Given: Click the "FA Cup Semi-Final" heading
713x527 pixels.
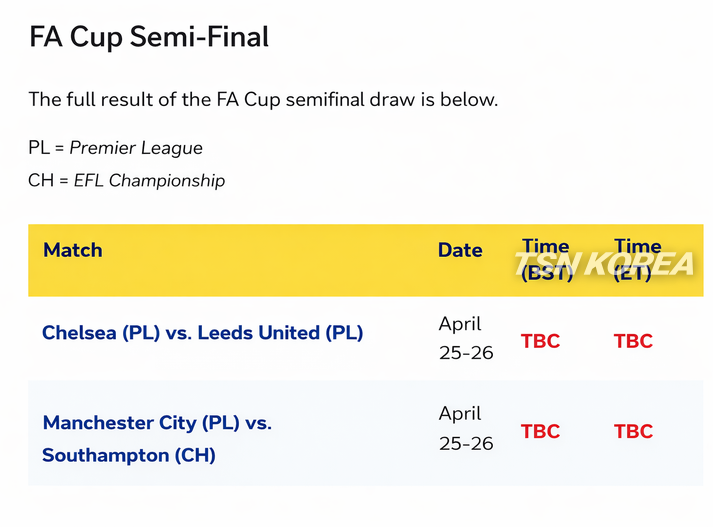Looking at the screenshot, I should [x=149, y=38].
